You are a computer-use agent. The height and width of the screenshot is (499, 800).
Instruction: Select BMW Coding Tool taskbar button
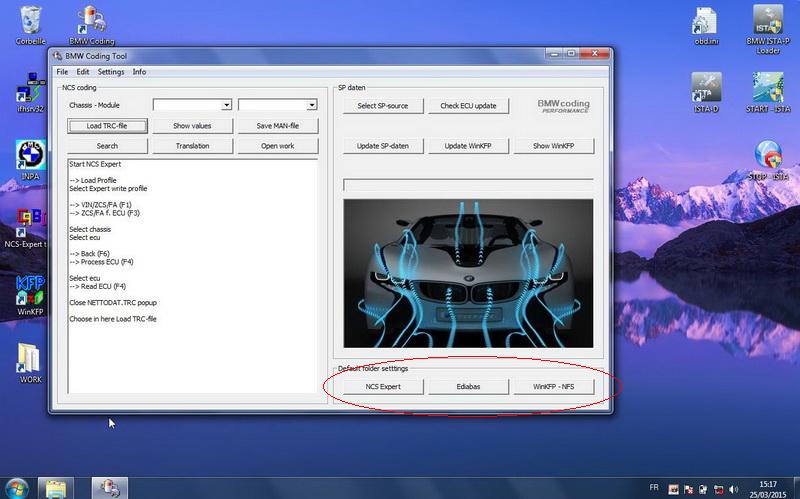coord(109,488)
